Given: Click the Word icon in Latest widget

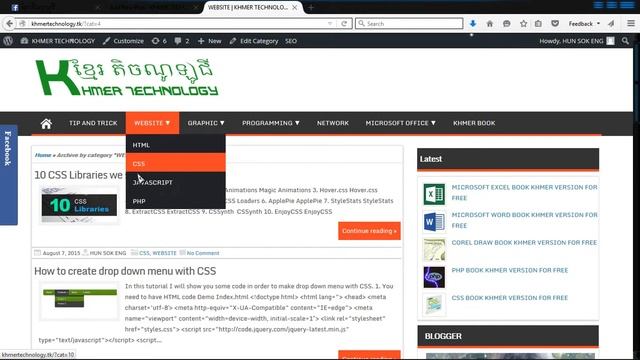Looking at the screenshot, I should pyautogui.click(x=434, y=222).
